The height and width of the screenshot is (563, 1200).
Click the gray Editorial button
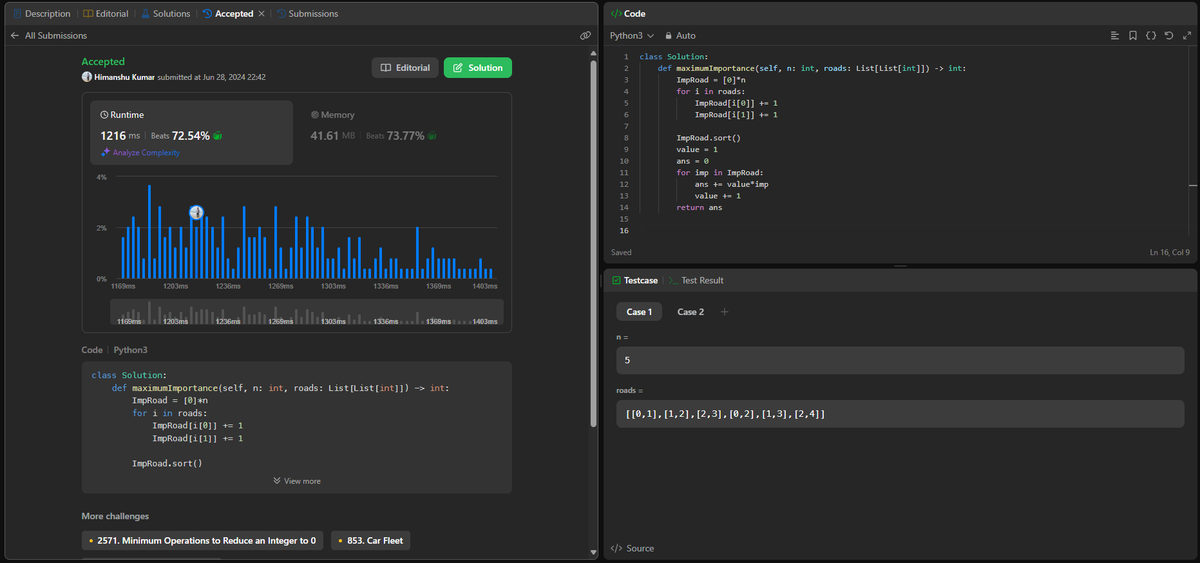pos(405,67)
